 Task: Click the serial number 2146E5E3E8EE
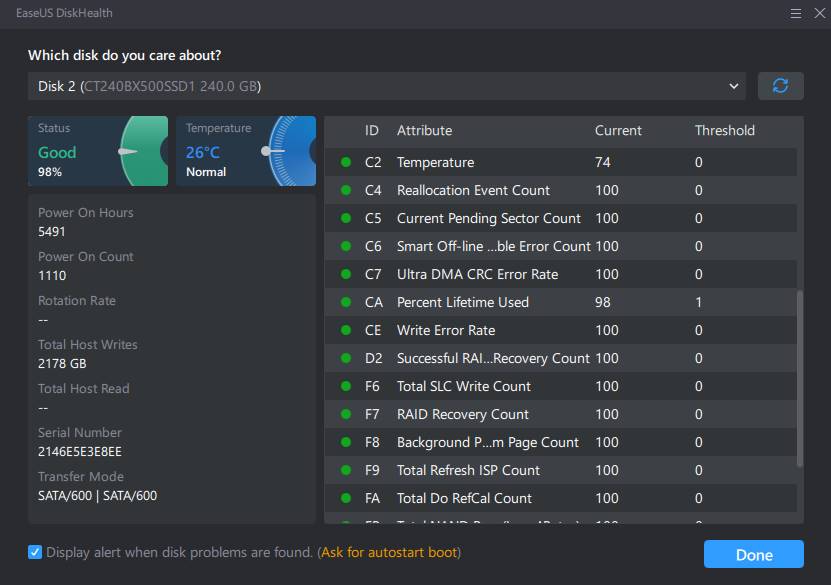(79, 451)
